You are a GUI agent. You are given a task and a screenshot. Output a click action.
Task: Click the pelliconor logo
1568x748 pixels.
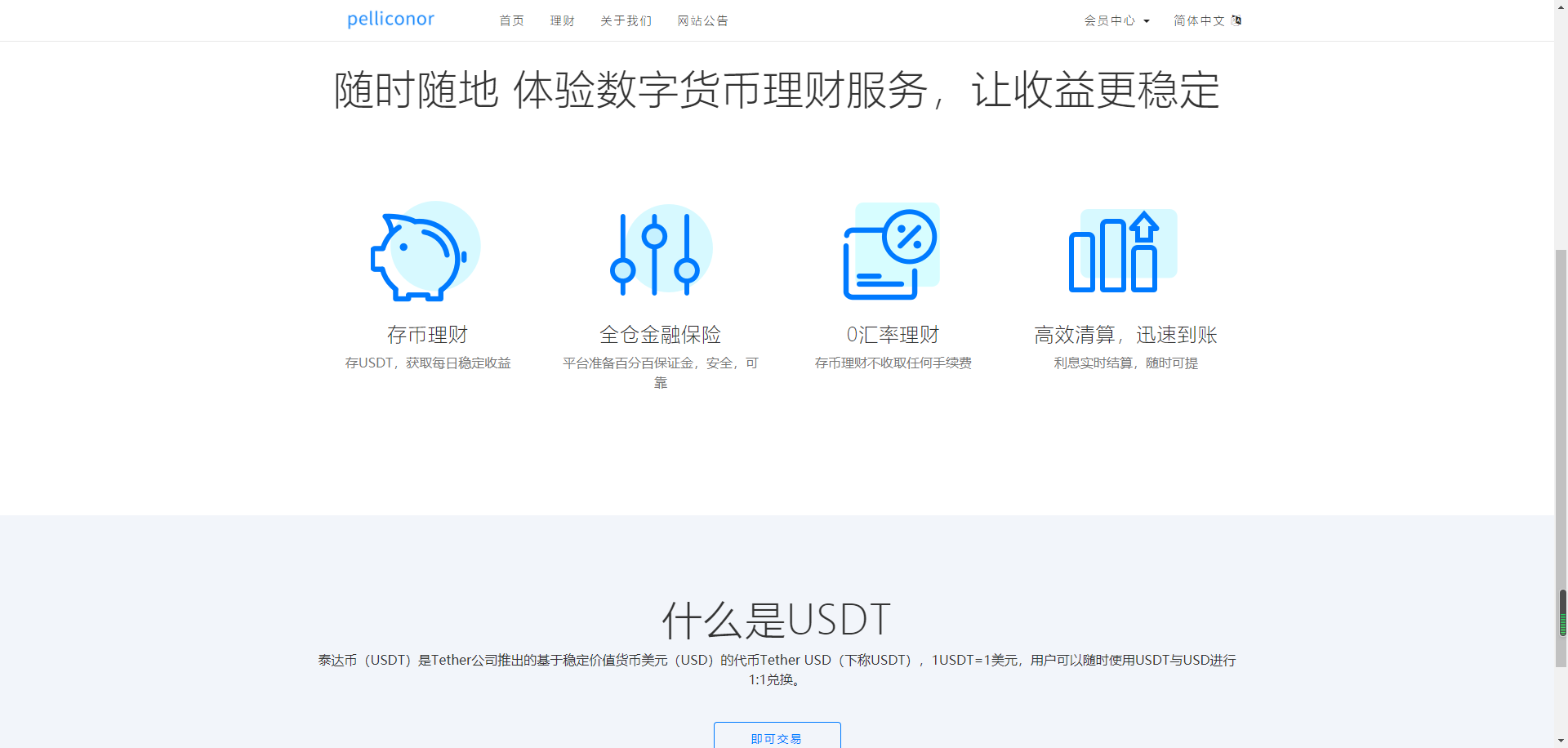tap(390, 19)
